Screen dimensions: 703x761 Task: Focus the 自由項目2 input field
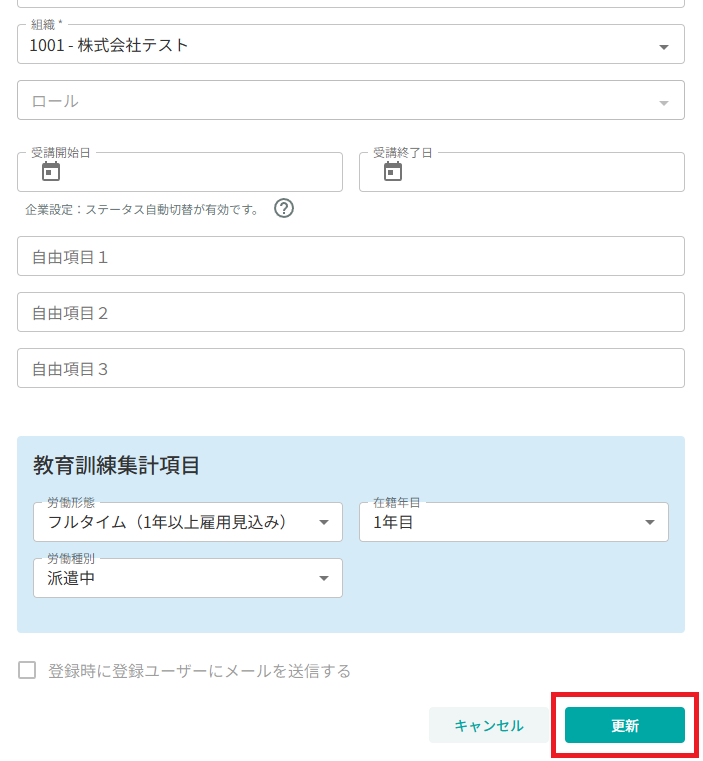pyautogui.click(x=351, y=312)
